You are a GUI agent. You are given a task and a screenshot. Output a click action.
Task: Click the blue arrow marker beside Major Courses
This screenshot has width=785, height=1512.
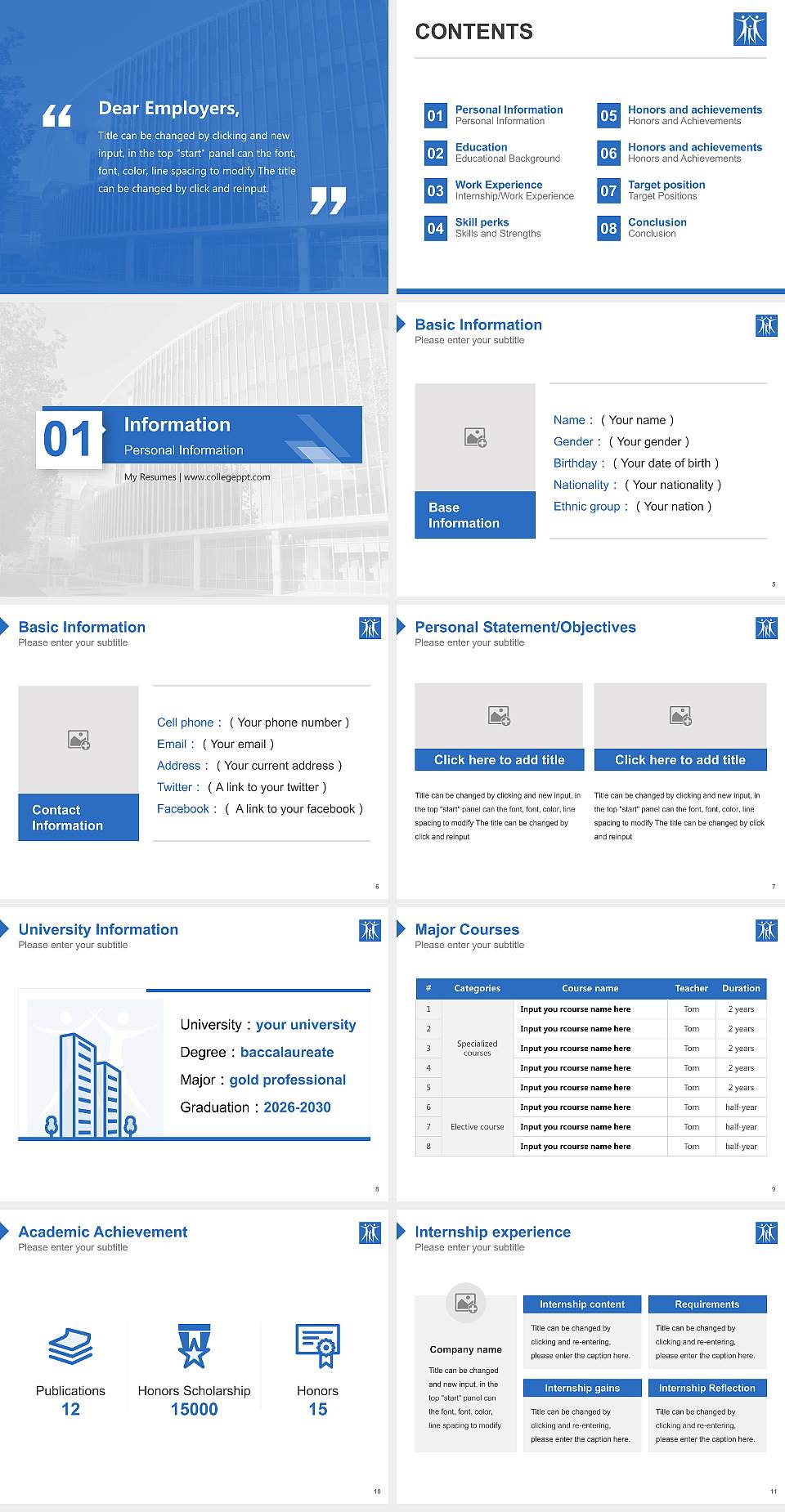(x=401, y=928)
